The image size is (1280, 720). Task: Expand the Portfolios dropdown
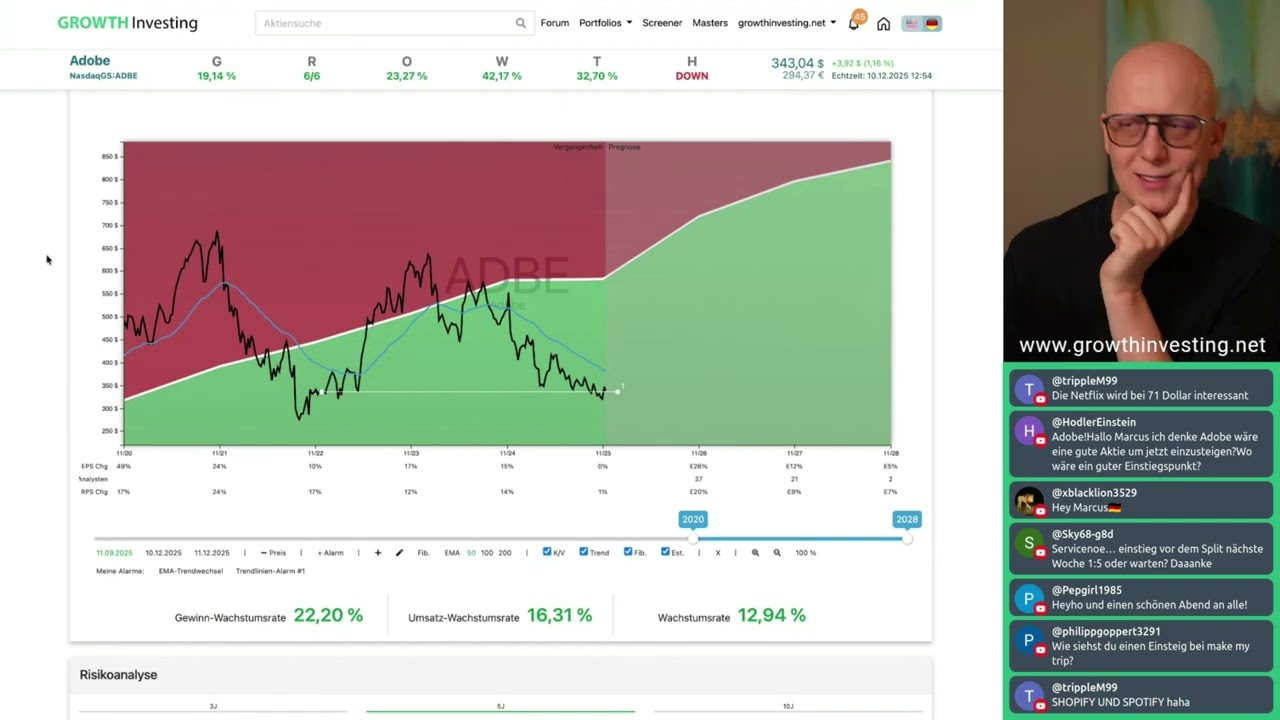[x=605, y=23]
